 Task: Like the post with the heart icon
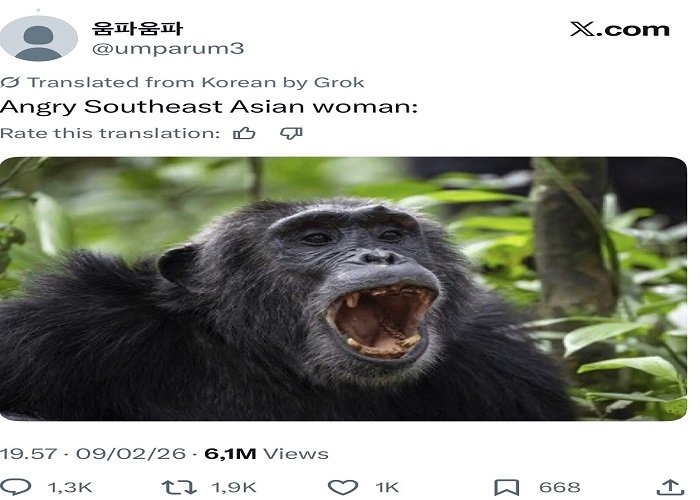point(343,487)
